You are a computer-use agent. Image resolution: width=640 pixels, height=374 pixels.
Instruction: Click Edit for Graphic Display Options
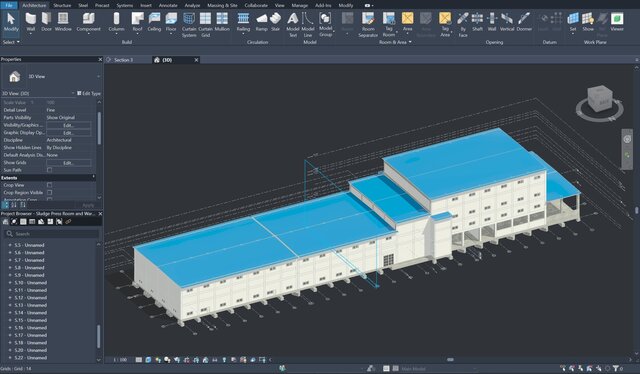click(x=69, y=133)
